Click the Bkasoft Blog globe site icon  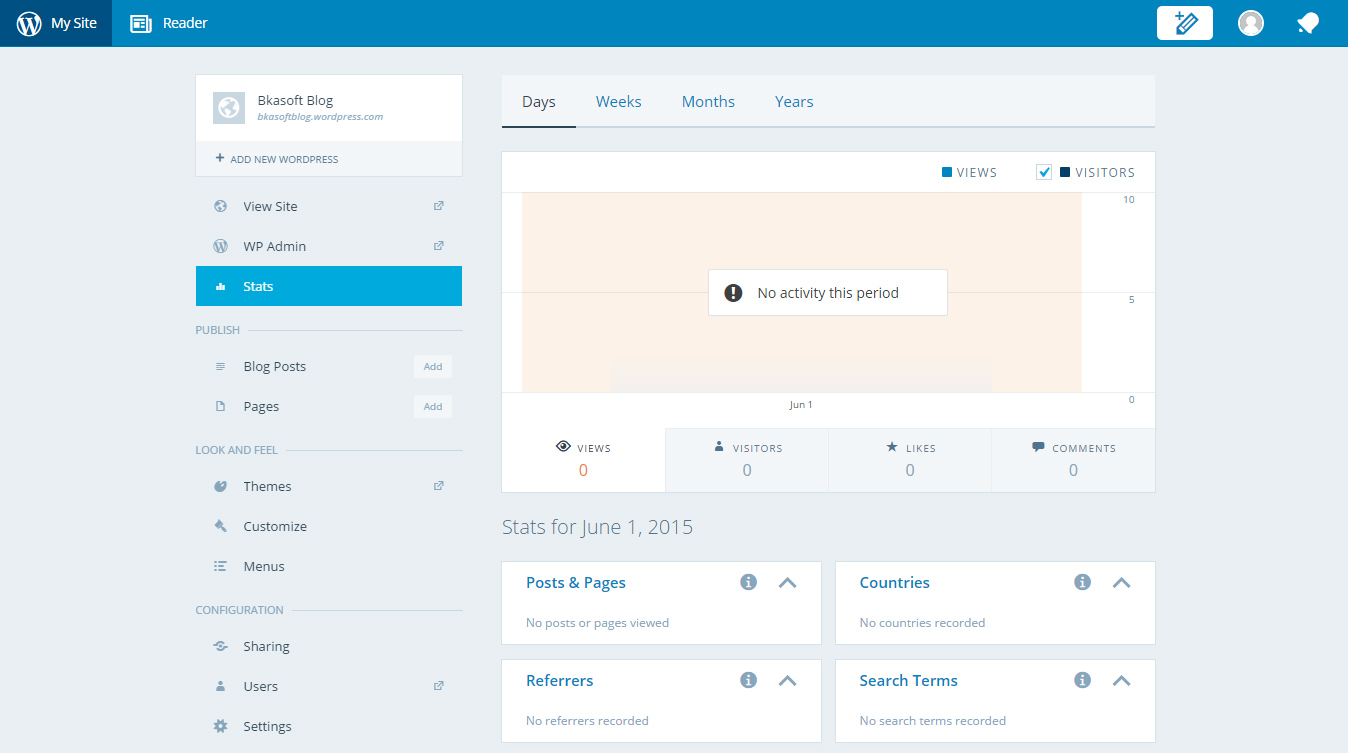pos(229,108)
